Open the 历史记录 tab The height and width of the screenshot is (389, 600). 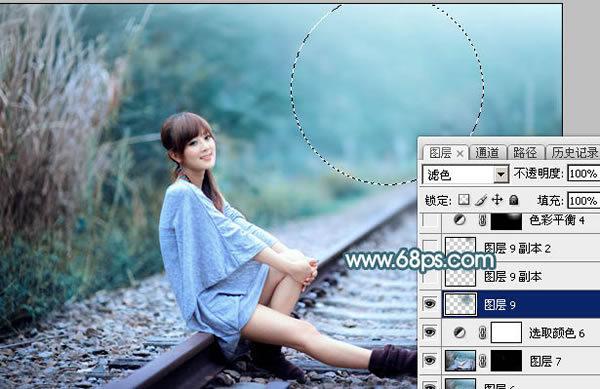(574, 153)
